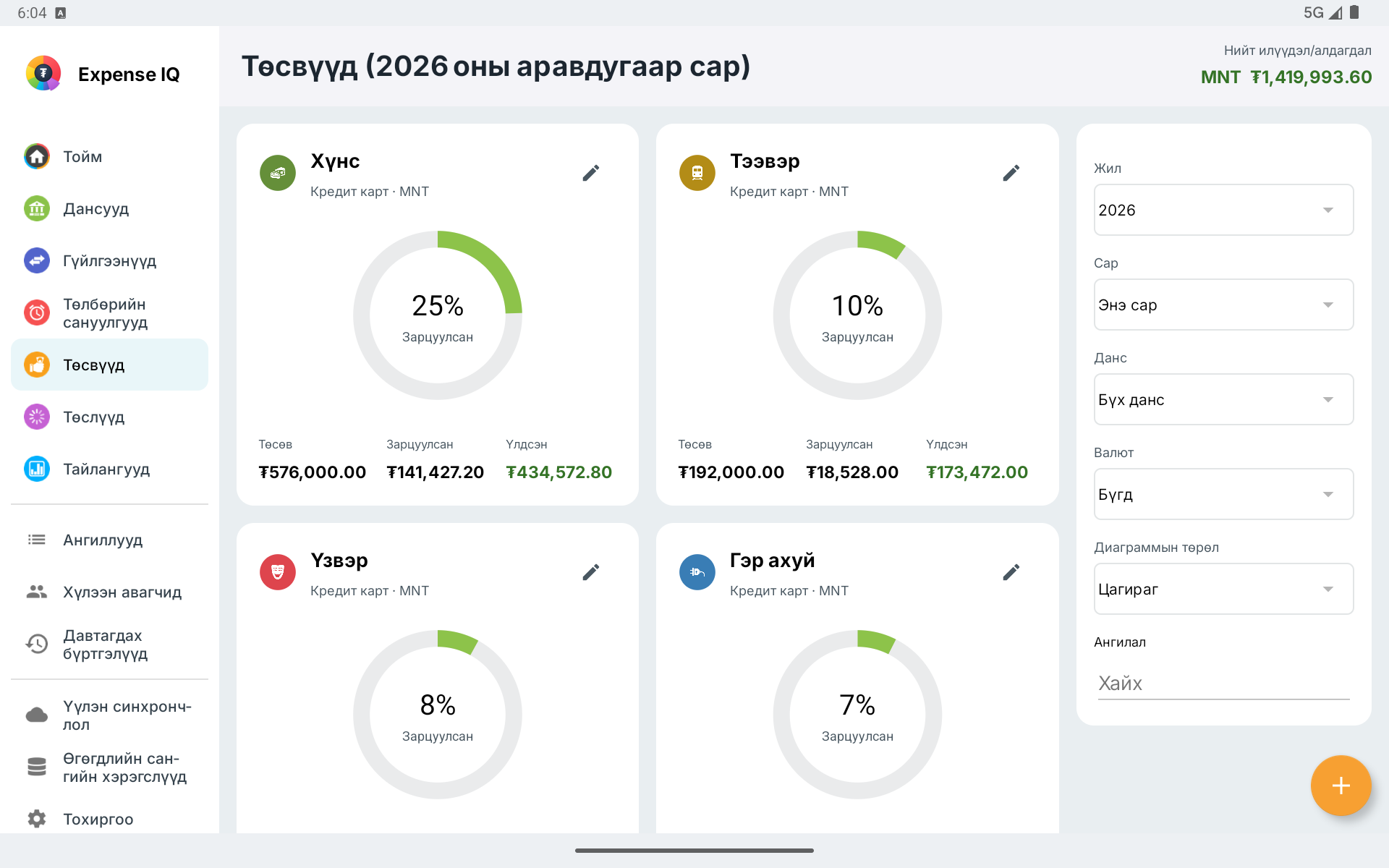Click the Гэр ахуй 7% donut chart
The height and width of the screenshot is (868, 1389).
tap(857, 715)
